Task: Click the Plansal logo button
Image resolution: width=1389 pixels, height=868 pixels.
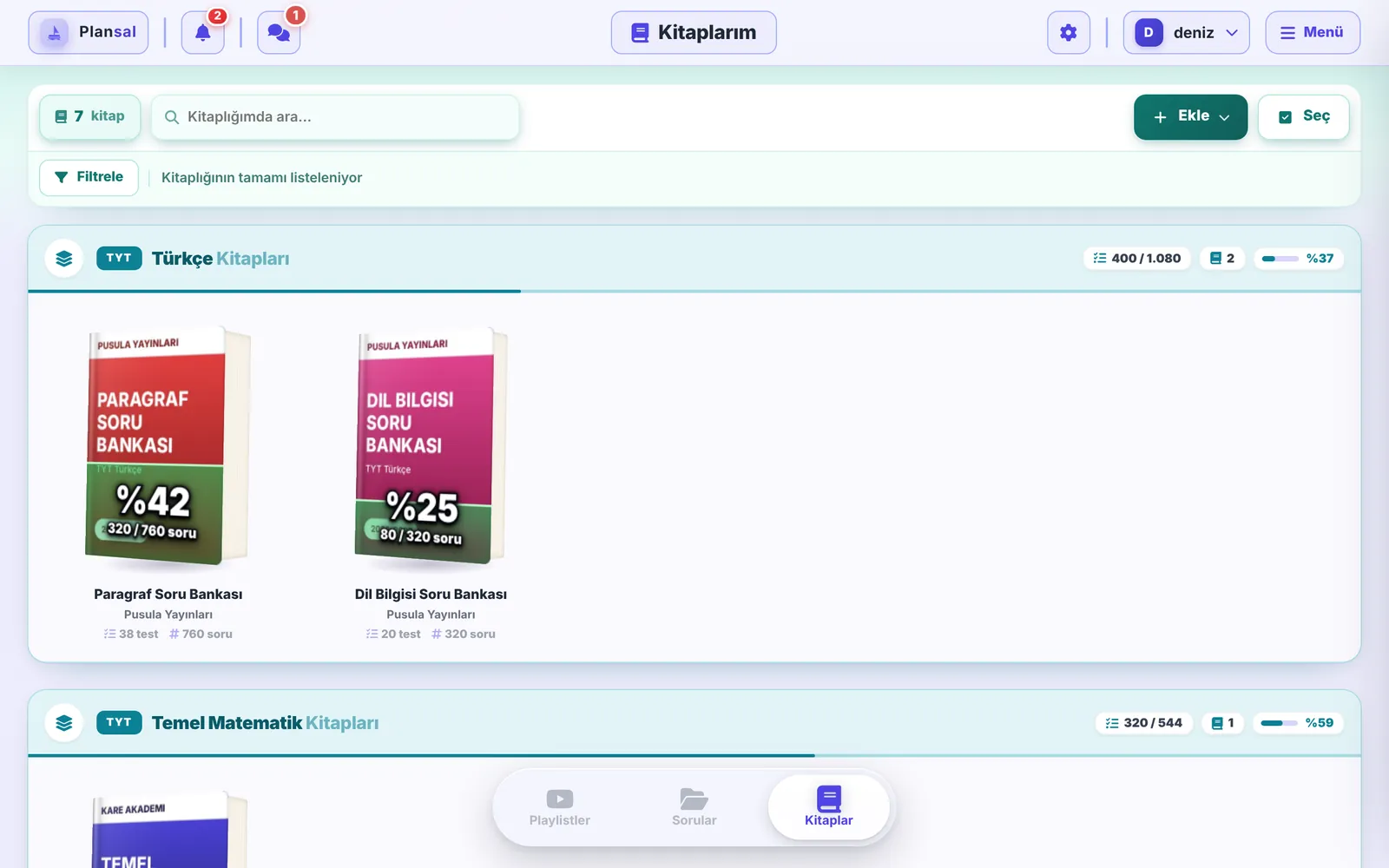Action: tap(89, 33)
